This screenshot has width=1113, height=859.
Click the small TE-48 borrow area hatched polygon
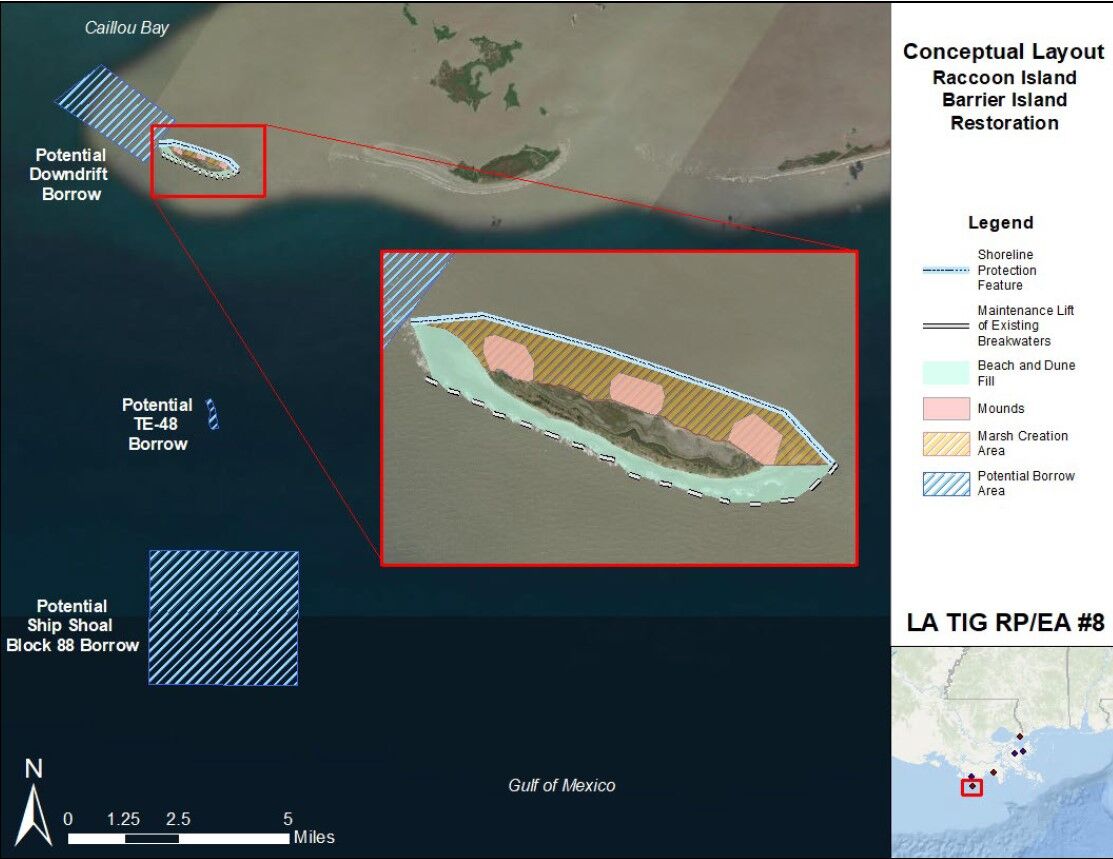pyautogui.click(x=213, y=414)
